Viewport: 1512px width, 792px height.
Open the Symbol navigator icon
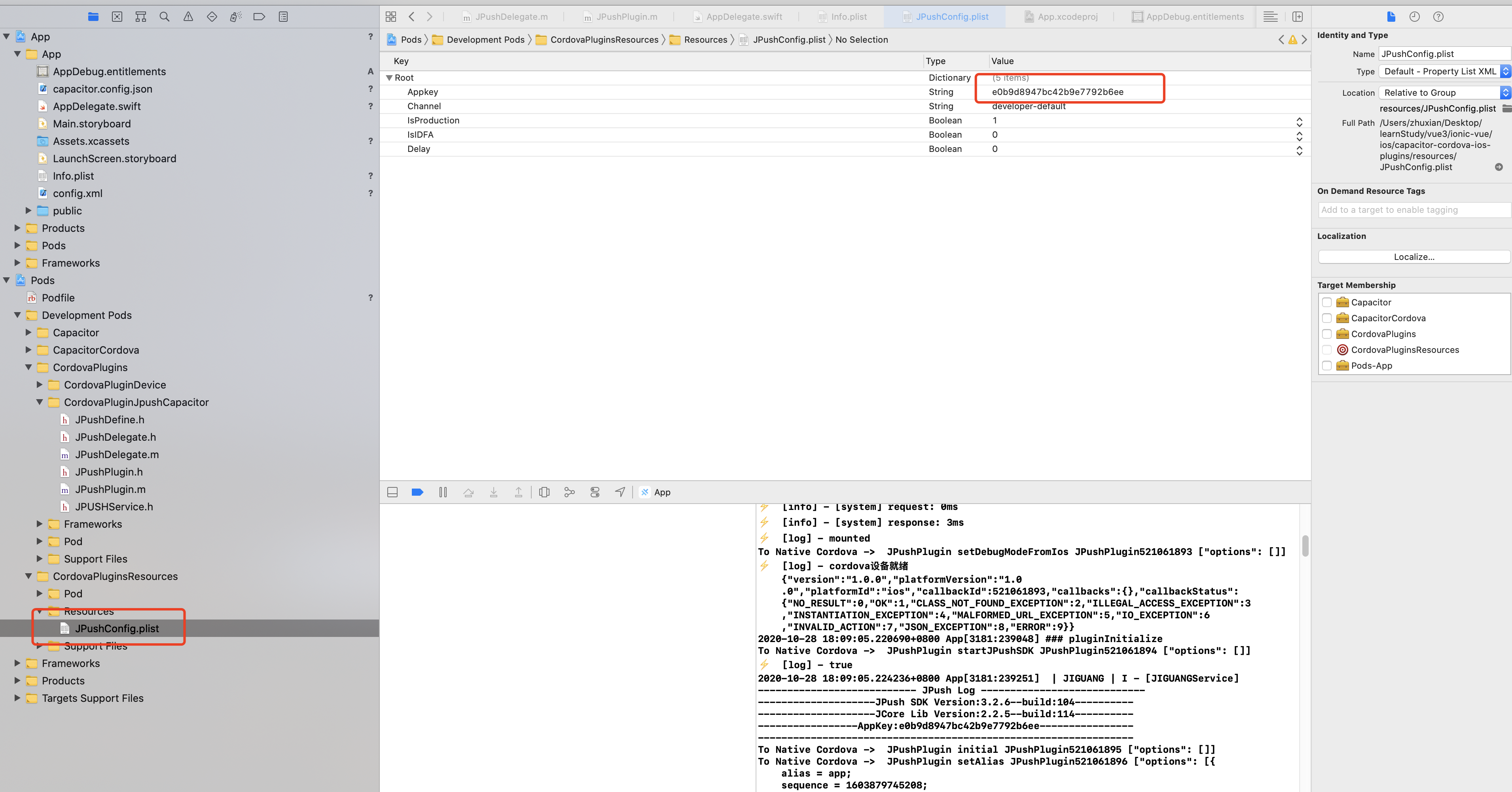pyautogui.click(x=141, y=17)
